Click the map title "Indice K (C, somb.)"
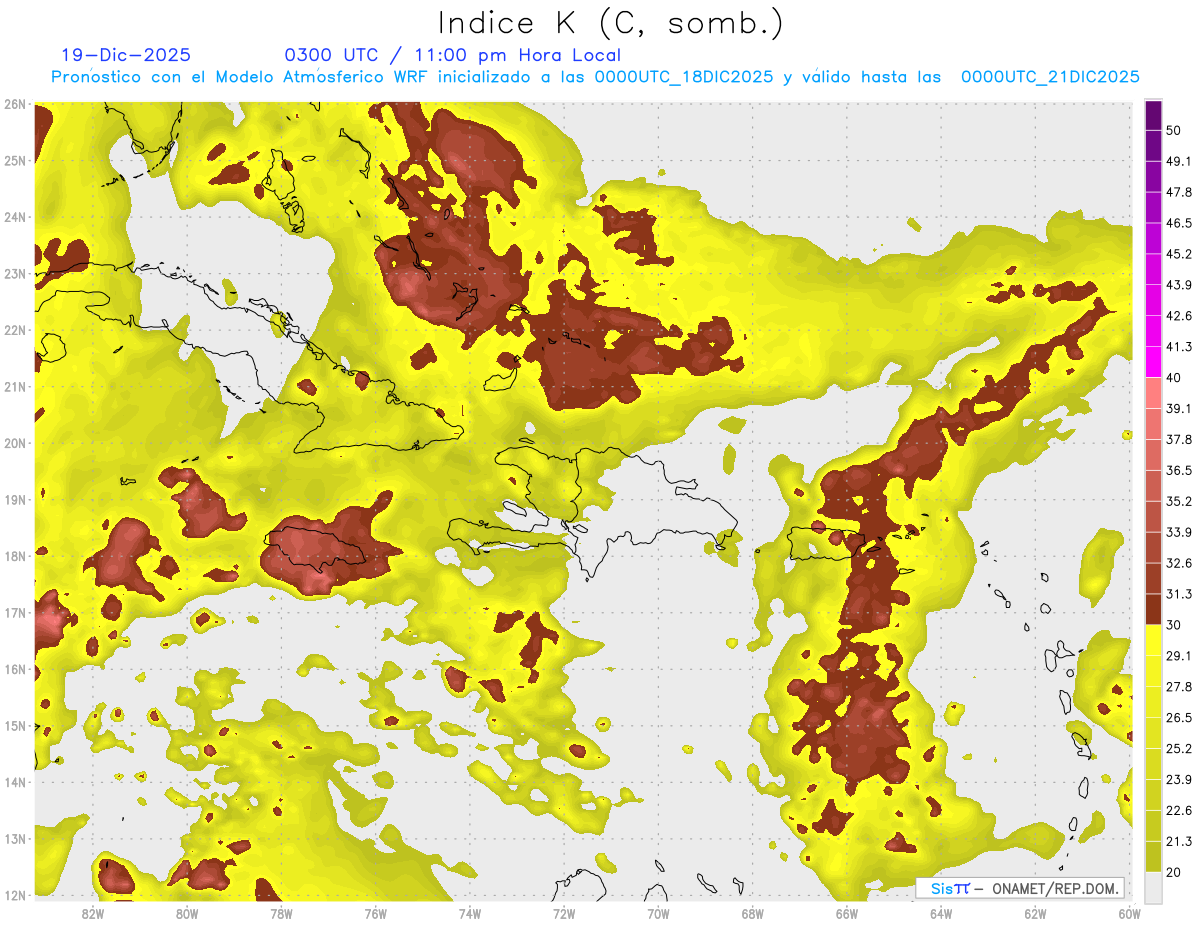This screenshot has height=927, width=1200. (611, 23)
